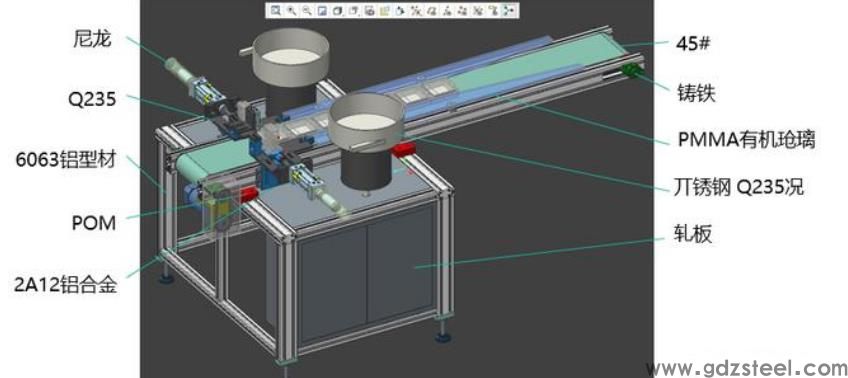
Task: Click the last icon in view toolbar
Action: point(509,10)
